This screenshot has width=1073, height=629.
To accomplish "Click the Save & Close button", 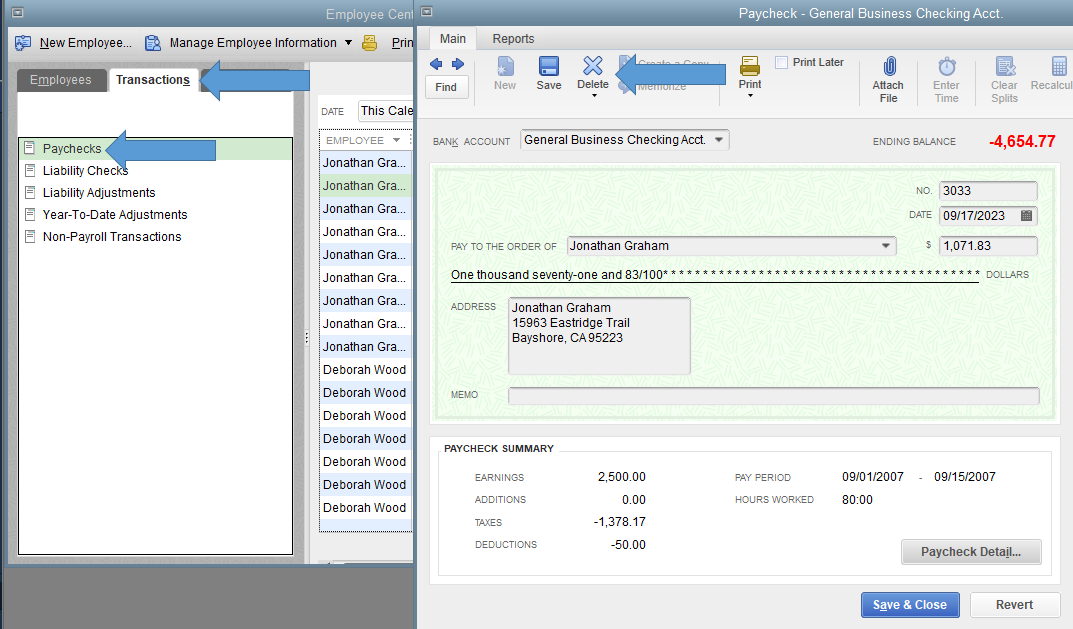I will point(909,604).
